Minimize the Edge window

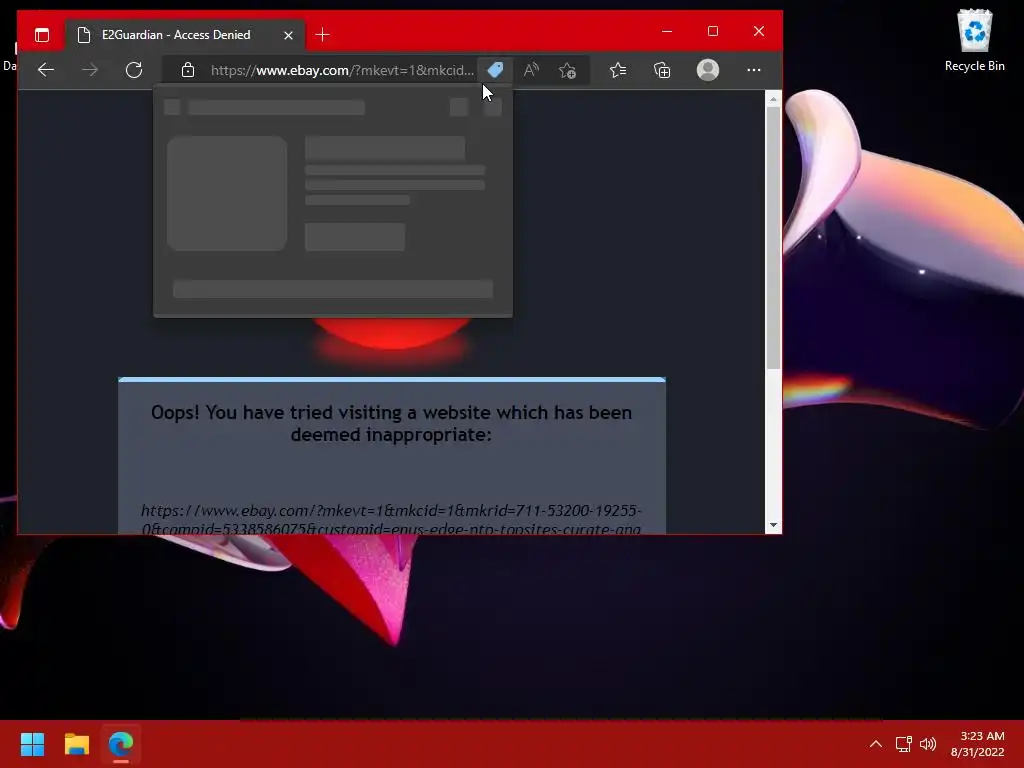(667, 31)
